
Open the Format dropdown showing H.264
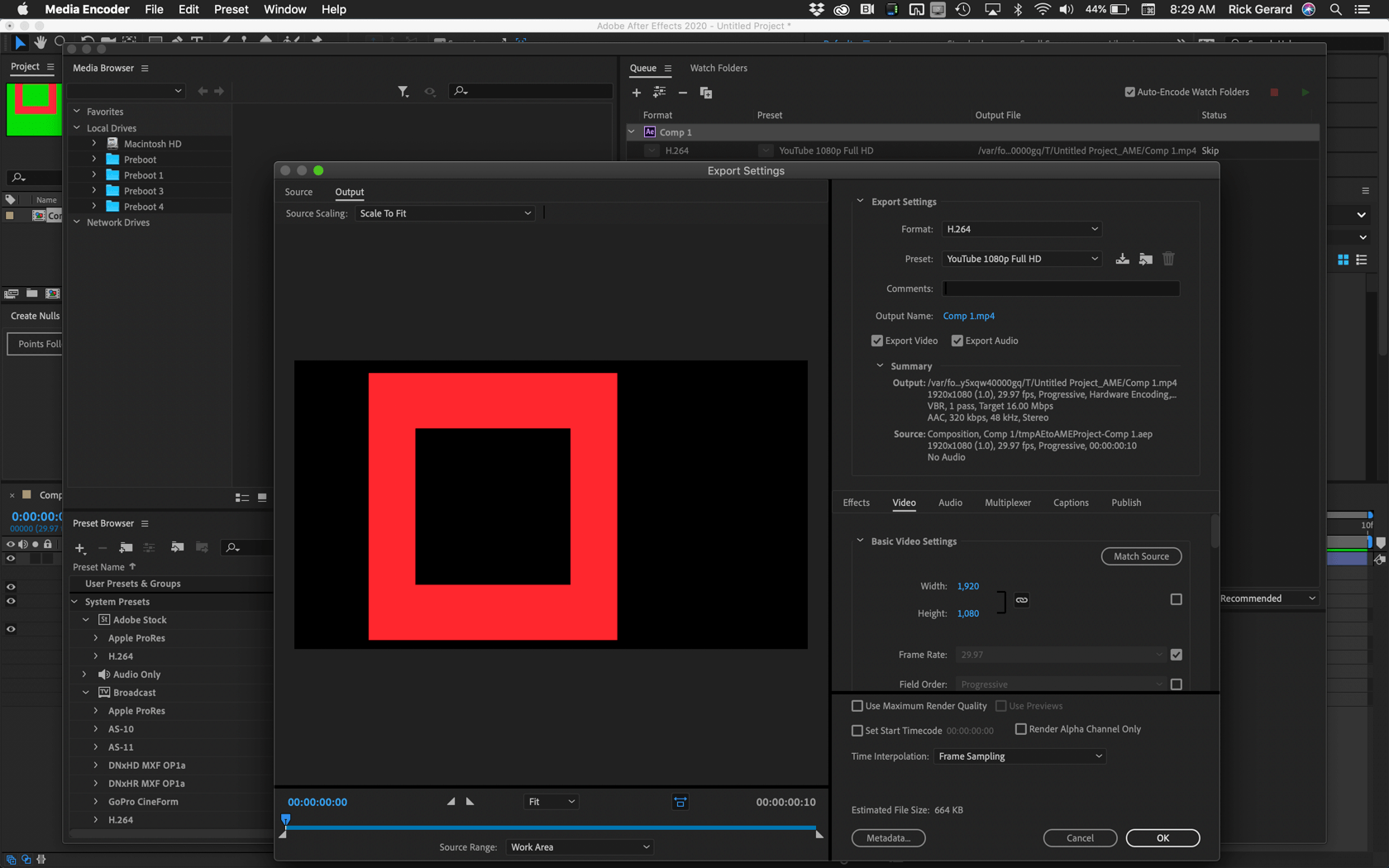(x=1022, y=229)
